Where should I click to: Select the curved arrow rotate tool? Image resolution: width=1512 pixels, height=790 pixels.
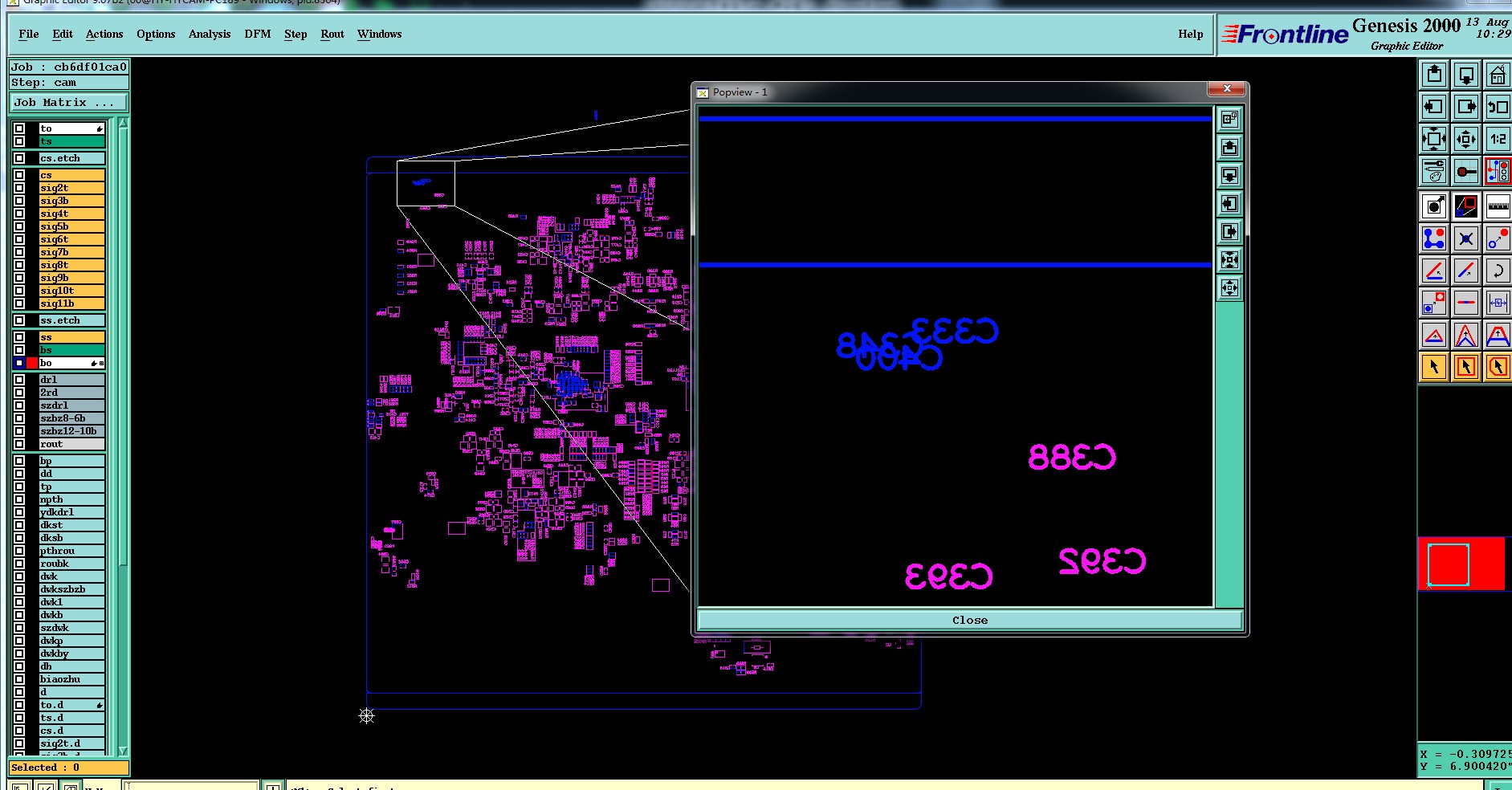(1498, 271)
